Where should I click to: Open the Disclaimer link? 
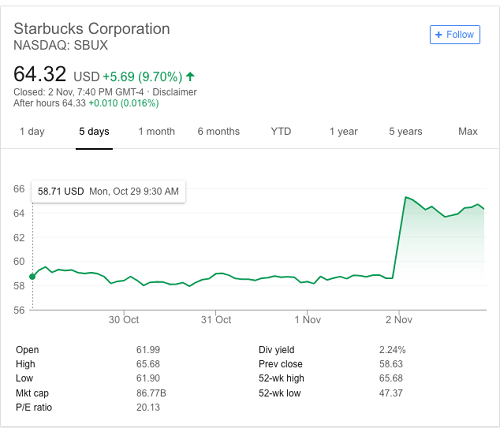[174, 92]
